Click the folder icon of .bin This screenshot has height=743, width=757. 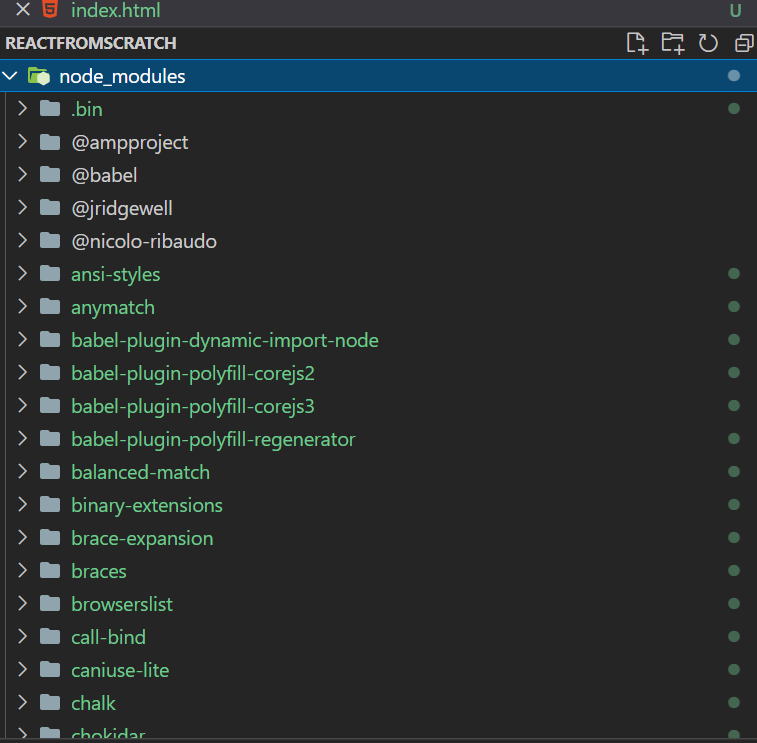50,109
